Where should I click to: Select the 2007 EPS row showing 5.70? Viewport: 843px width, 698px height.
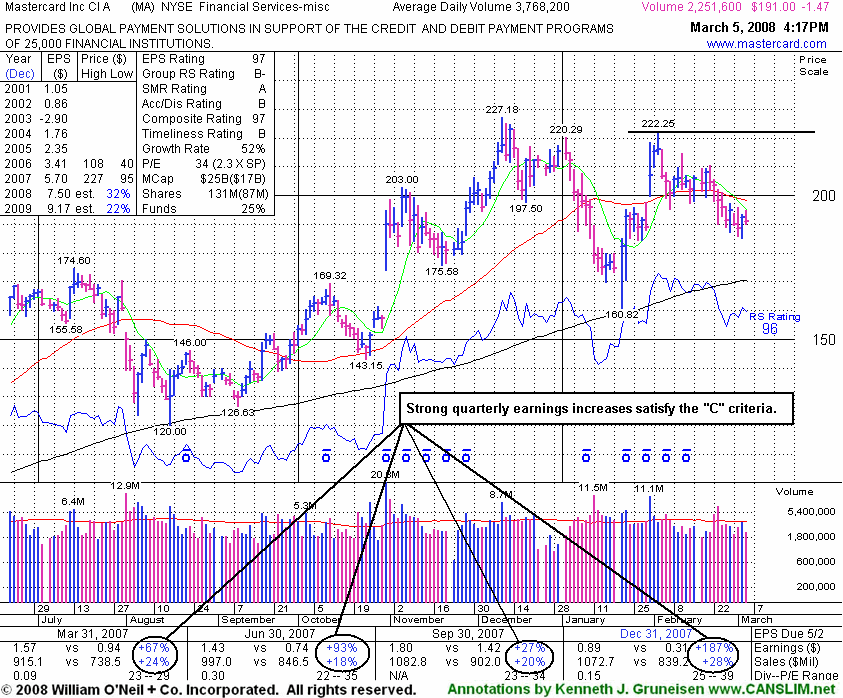coord(69,179)
